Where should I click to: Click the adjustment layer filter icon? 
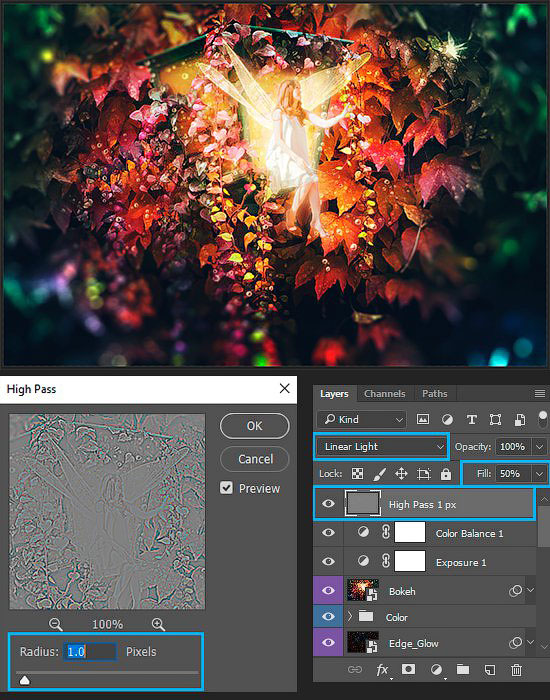coord(447,419)
